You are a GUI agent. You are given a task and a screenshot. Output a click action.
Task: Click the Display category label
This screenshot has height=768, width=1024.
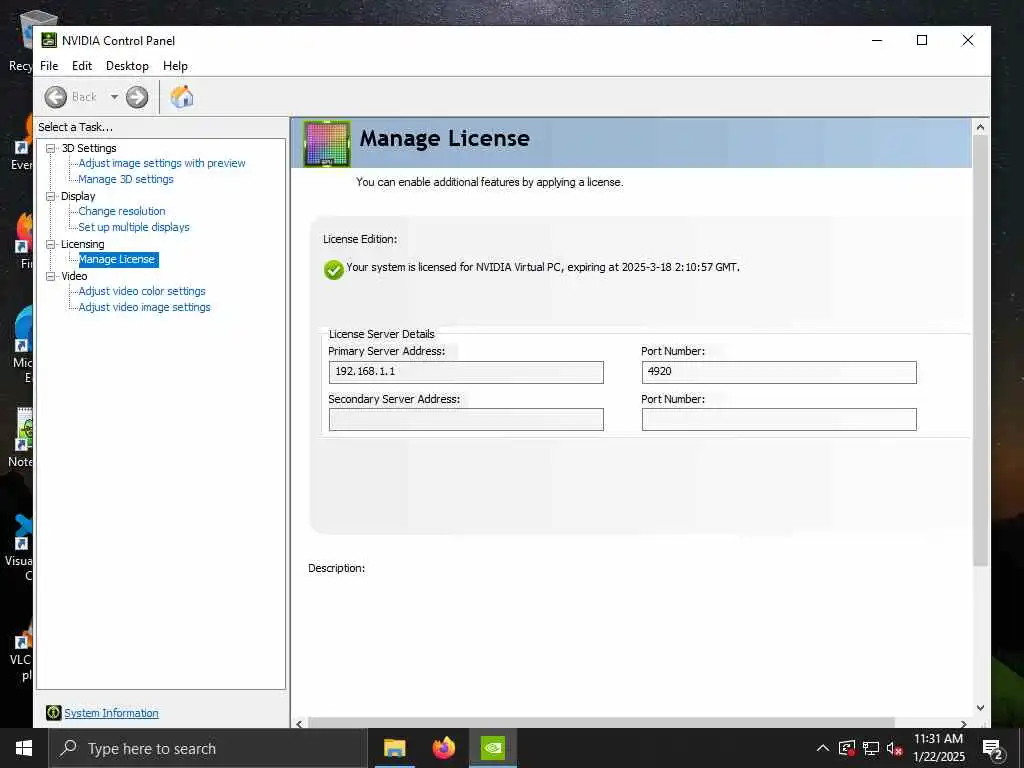78,196
